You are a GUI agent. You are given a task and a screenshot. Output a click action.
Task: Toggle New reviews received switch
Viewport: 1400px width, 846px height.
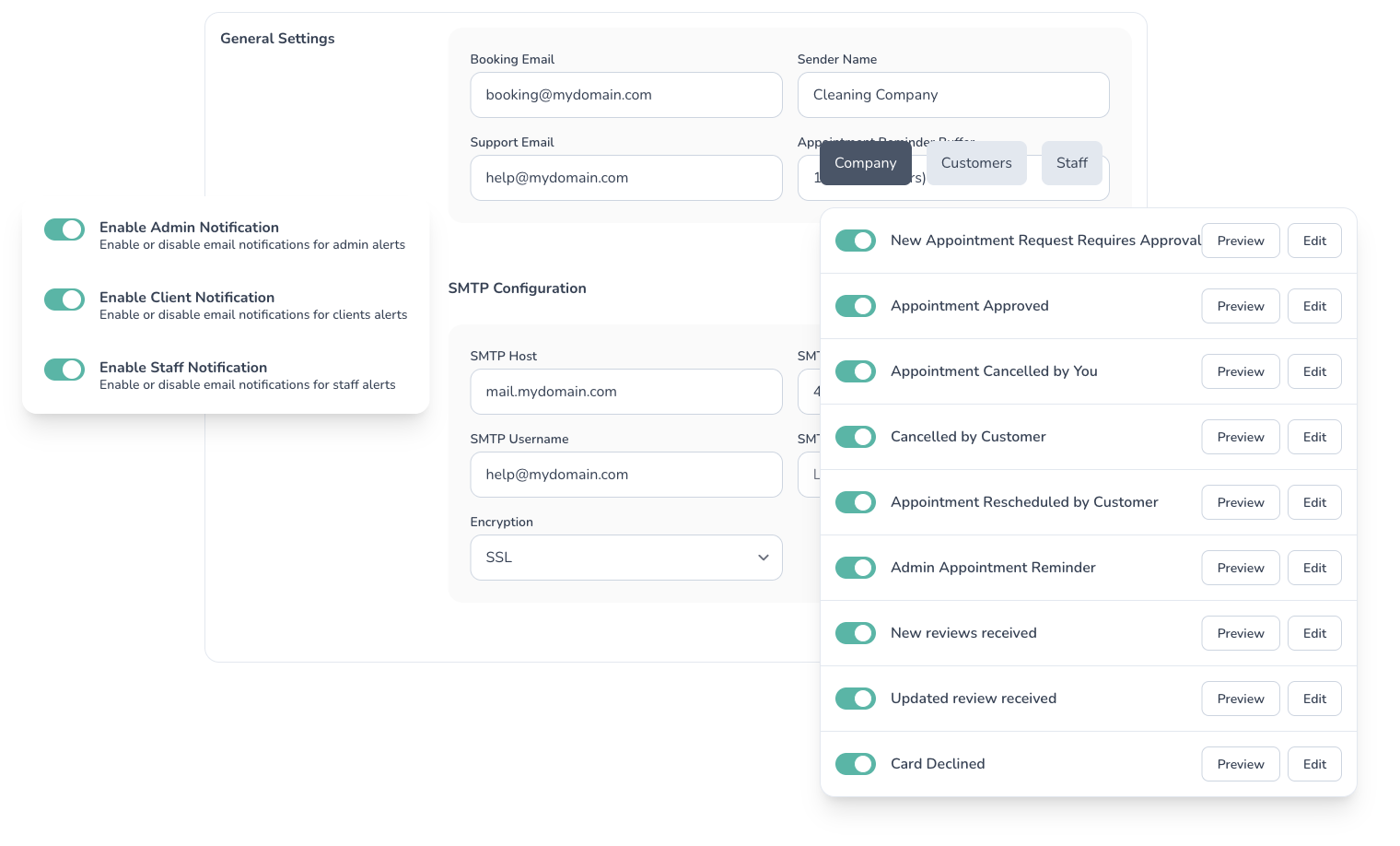(856, 633)
